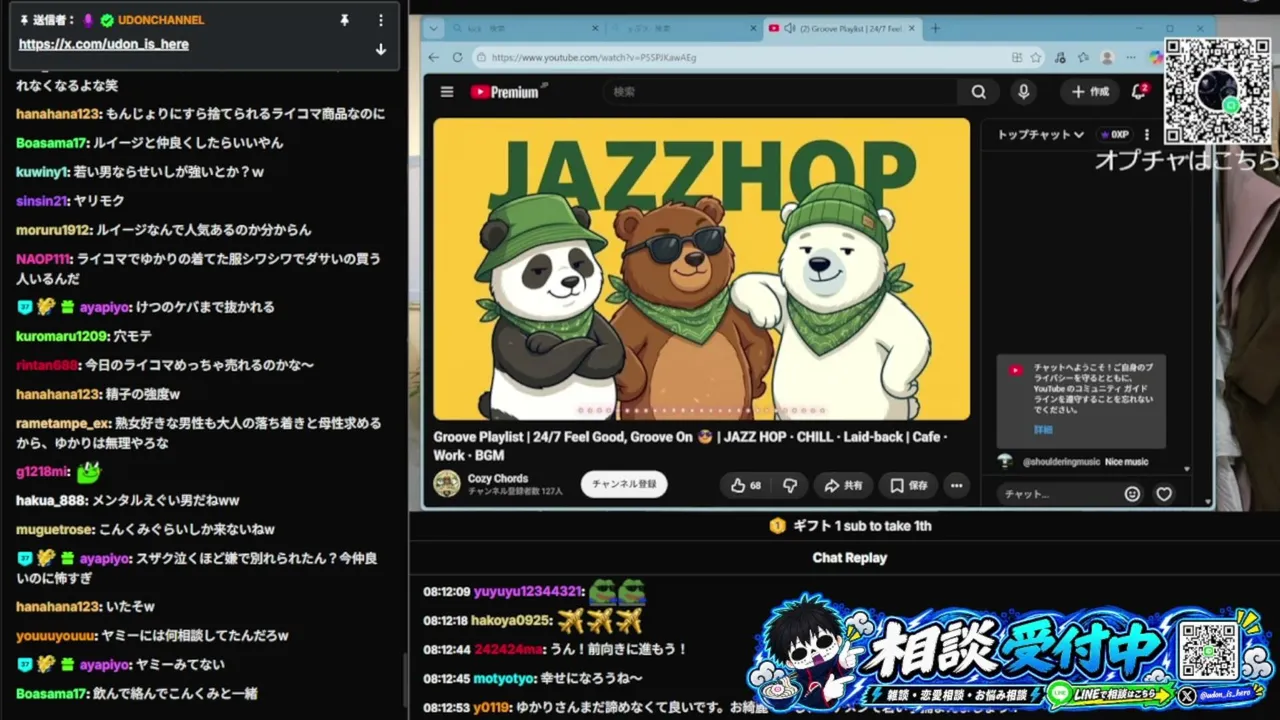Like the video with thumbs up
1280x720 pixels.
746,485
